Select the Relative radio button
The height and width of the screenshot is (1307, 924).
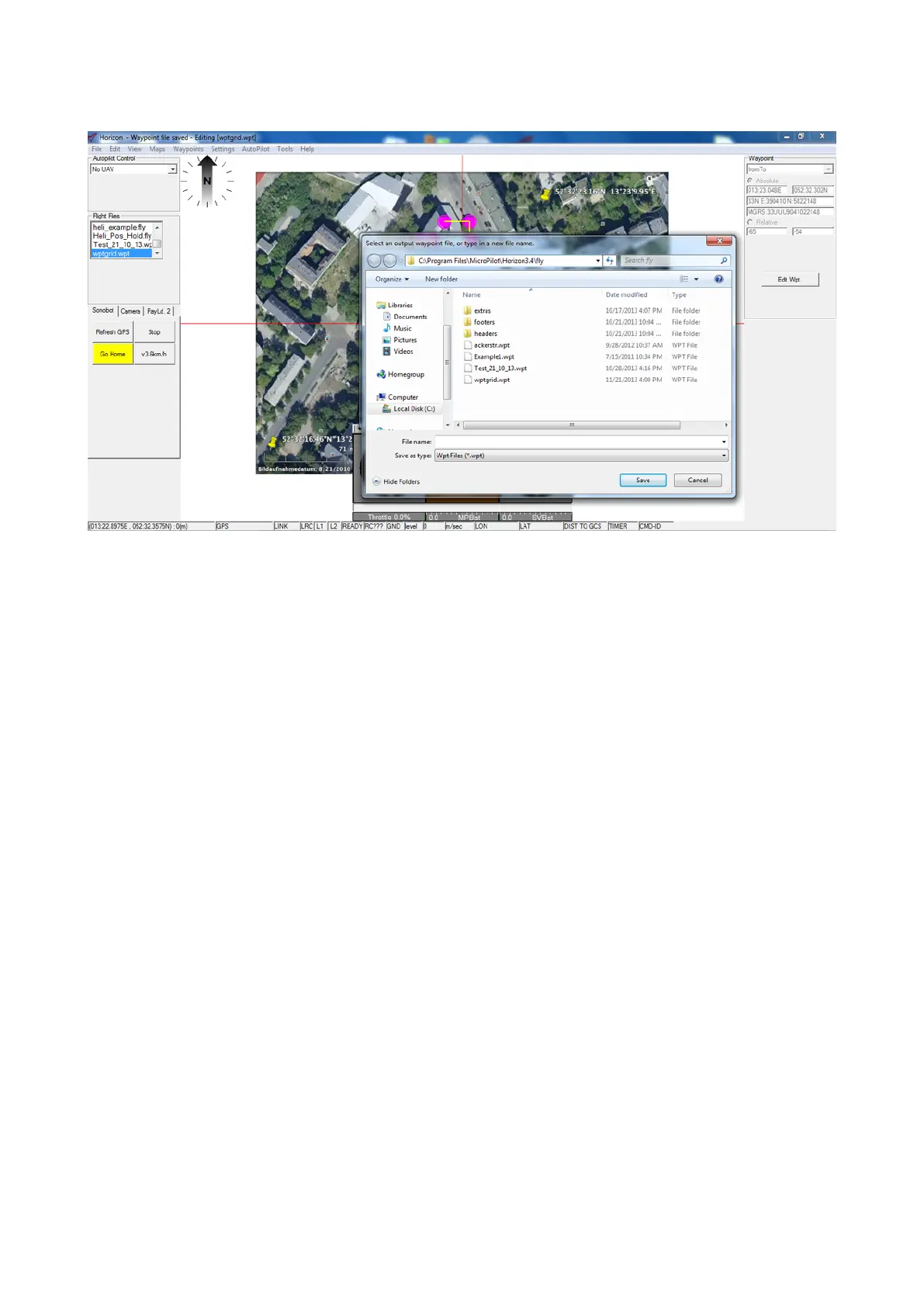click(750, 222)
